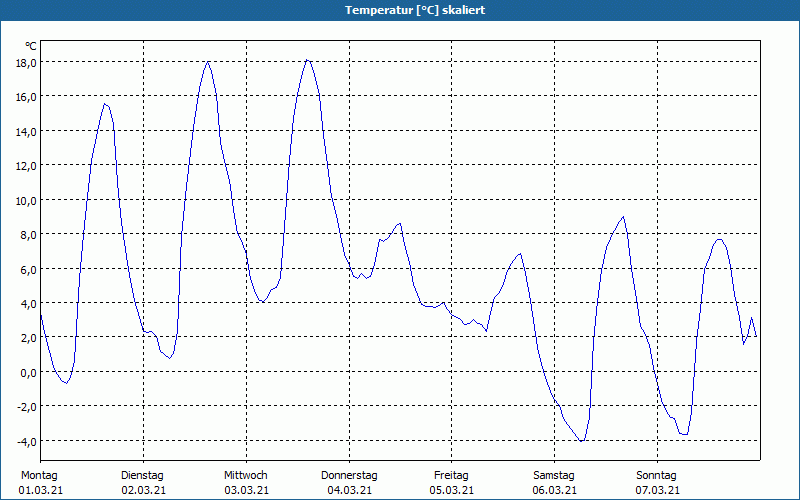
Task: Click the Mittwoch day label
Action: coord(245,475)
